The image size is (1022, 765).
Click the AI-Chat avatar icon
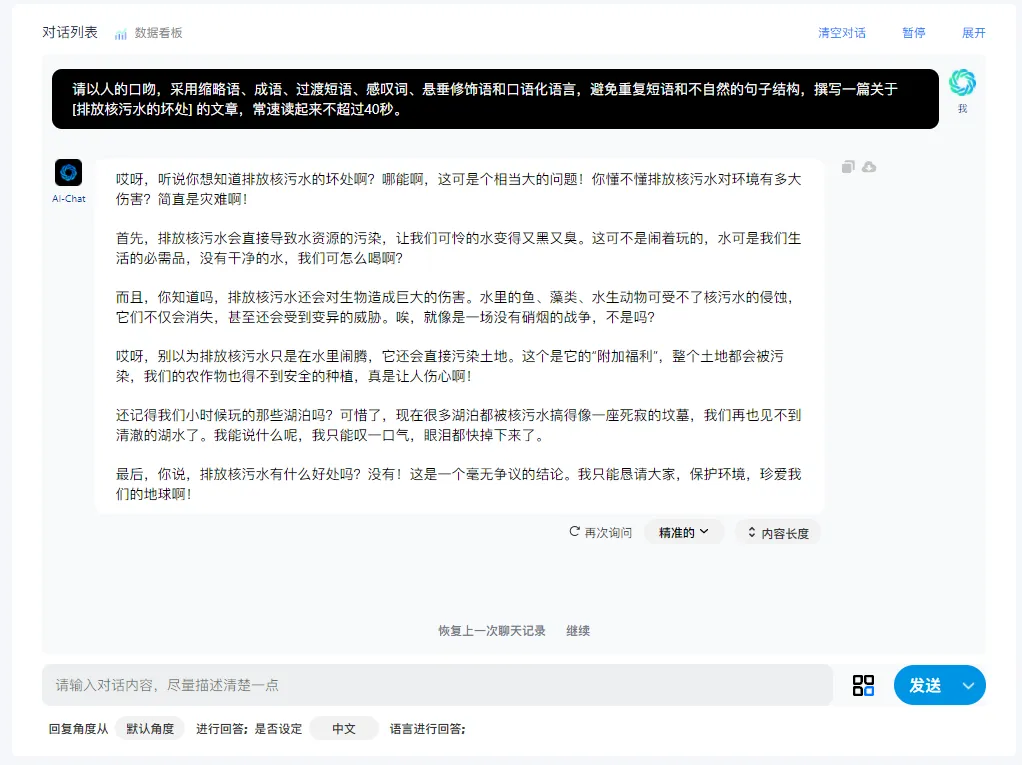click(67, 172)
